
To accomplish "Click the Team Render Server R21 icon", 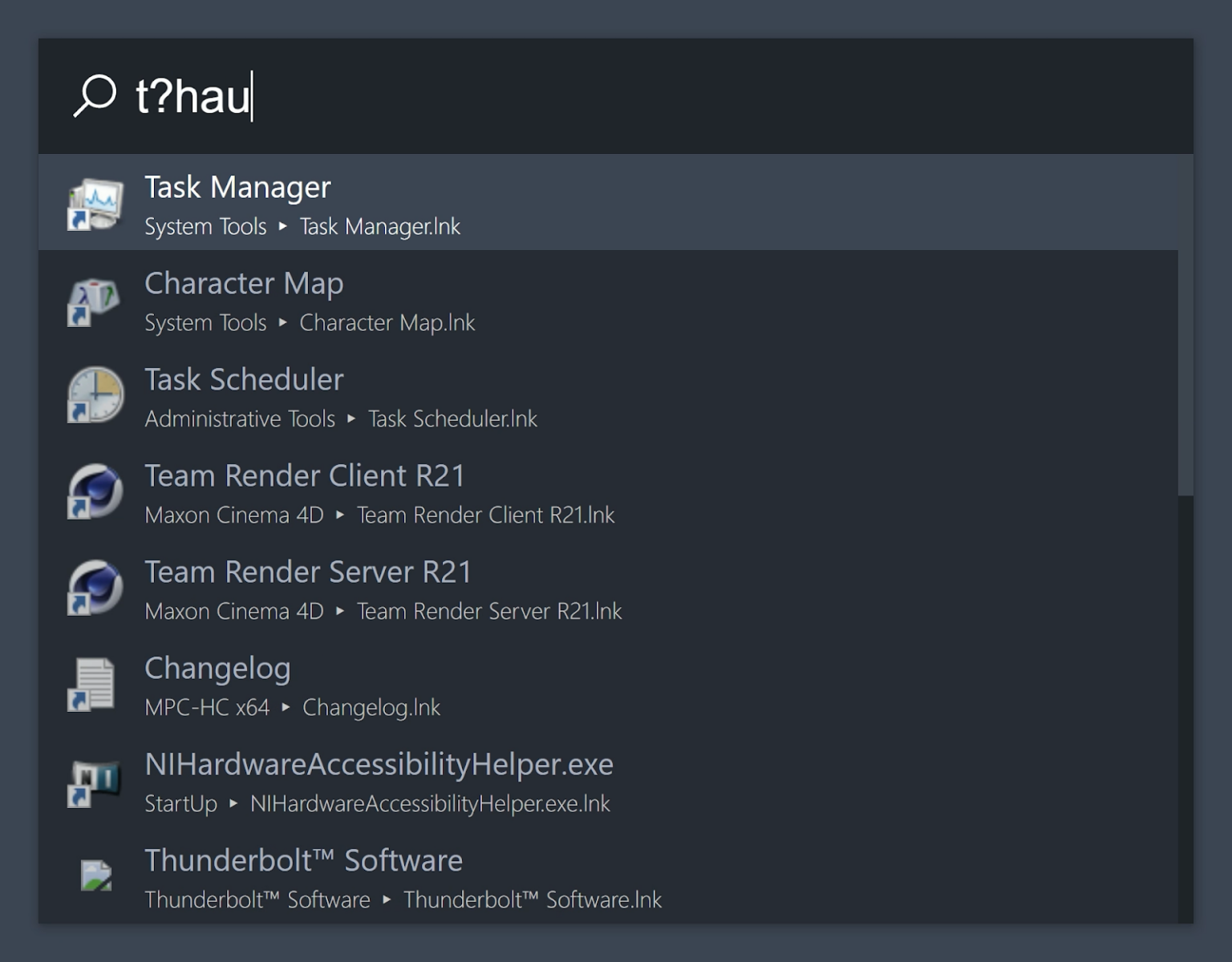I will click(x=95, y=588).
